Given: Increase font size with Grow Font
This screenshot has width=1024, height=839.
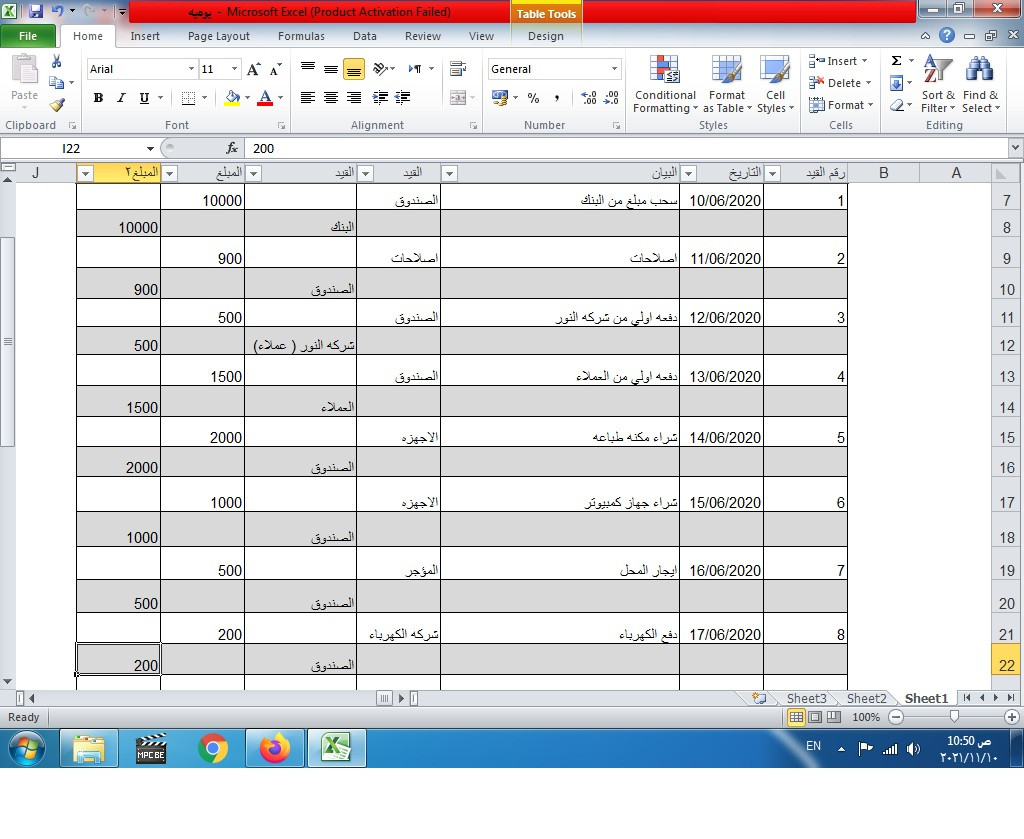Looking at the screenshot, I should (x=253, y=69).
